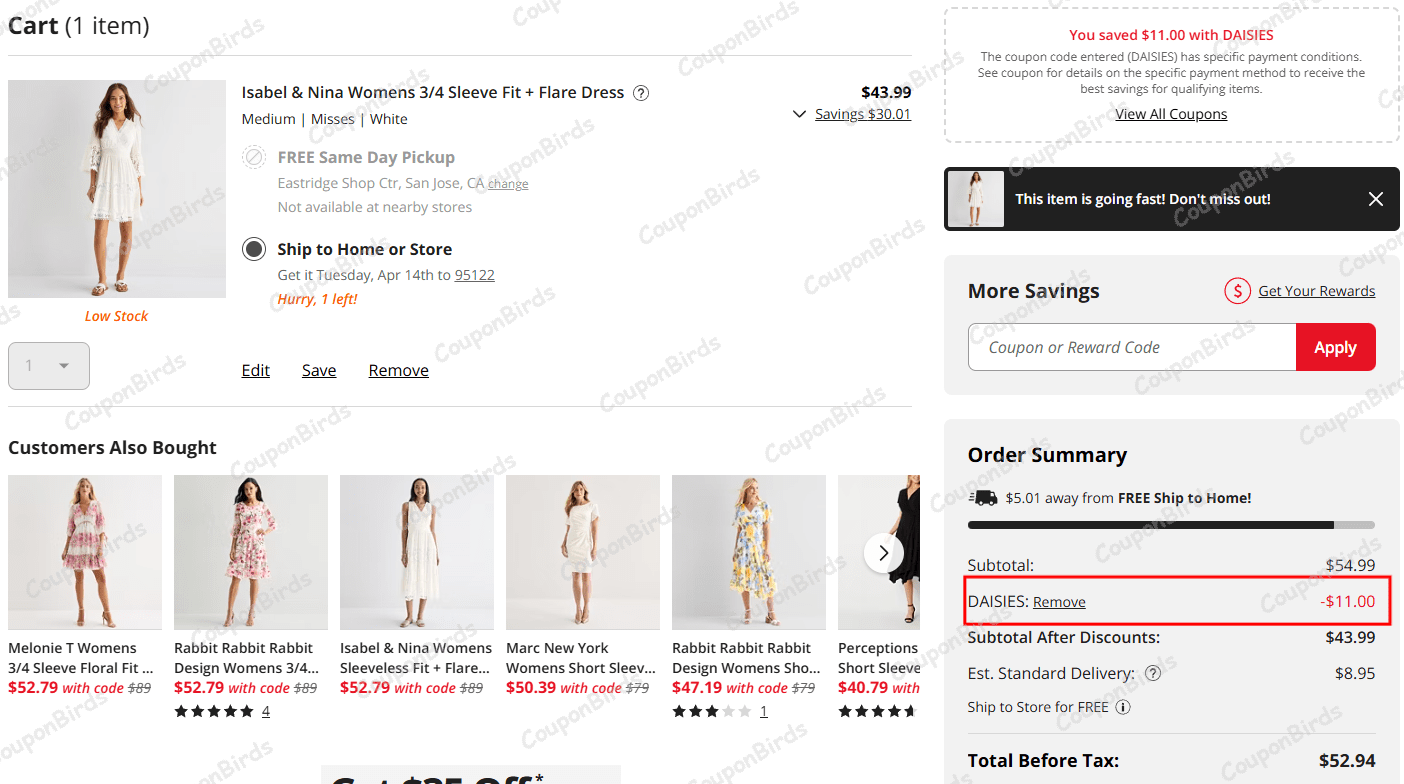Save the cart item for later

(319, 370)
